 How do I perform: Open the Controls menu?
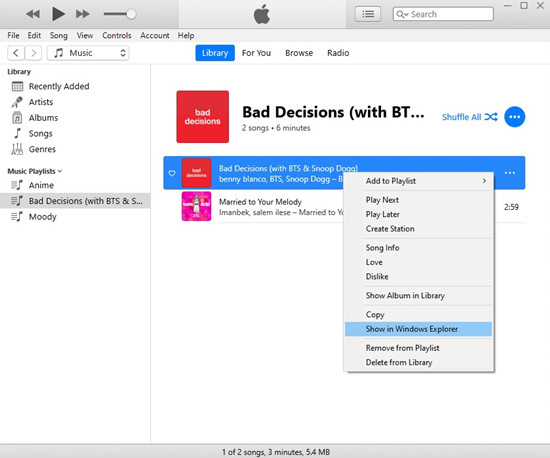click(116, 35)
